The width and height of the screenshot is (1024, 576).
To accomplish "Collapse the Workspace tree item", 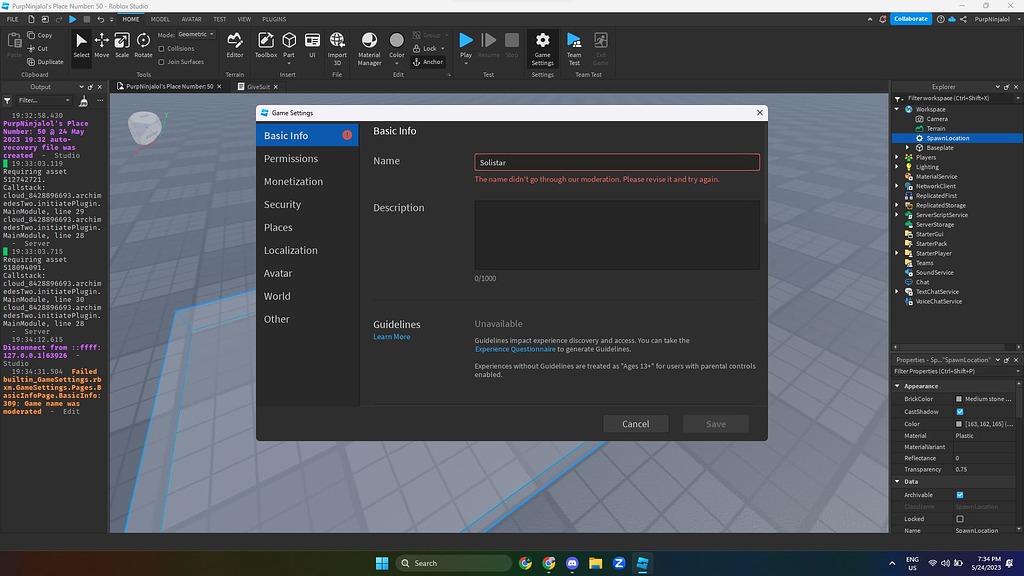I will (x=898, y=108).
